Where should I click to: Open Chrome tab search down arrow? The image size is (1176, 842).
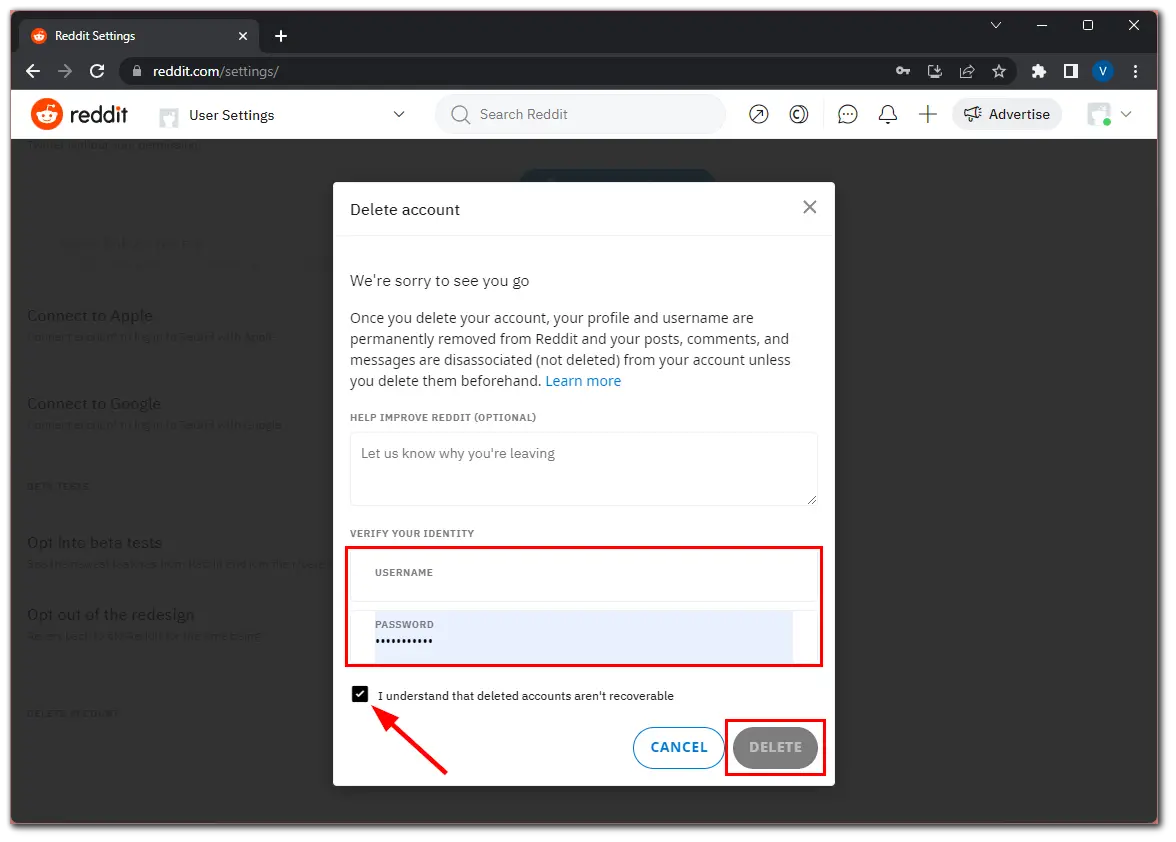click(996, 25)
